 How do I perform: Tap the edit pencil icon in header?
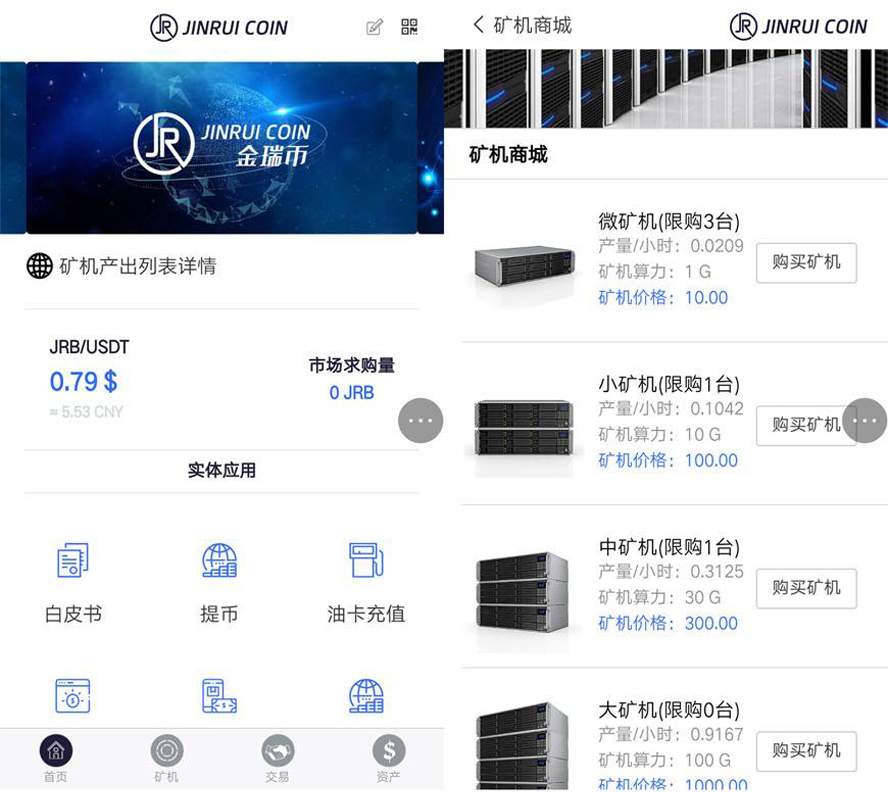pos(374,27)
